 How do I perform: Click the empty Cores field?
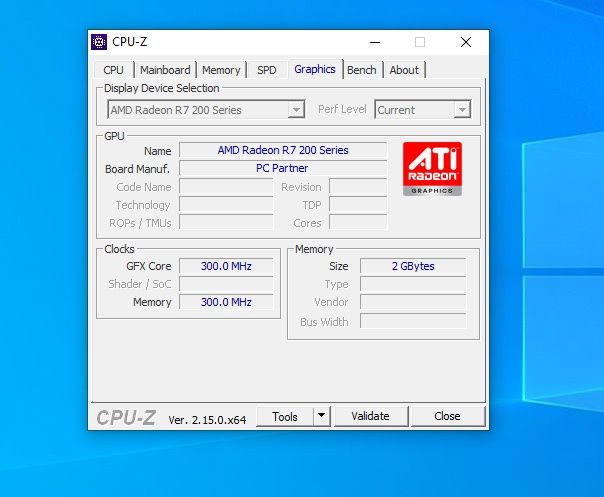pyautogui.click(x=358, y=222)
